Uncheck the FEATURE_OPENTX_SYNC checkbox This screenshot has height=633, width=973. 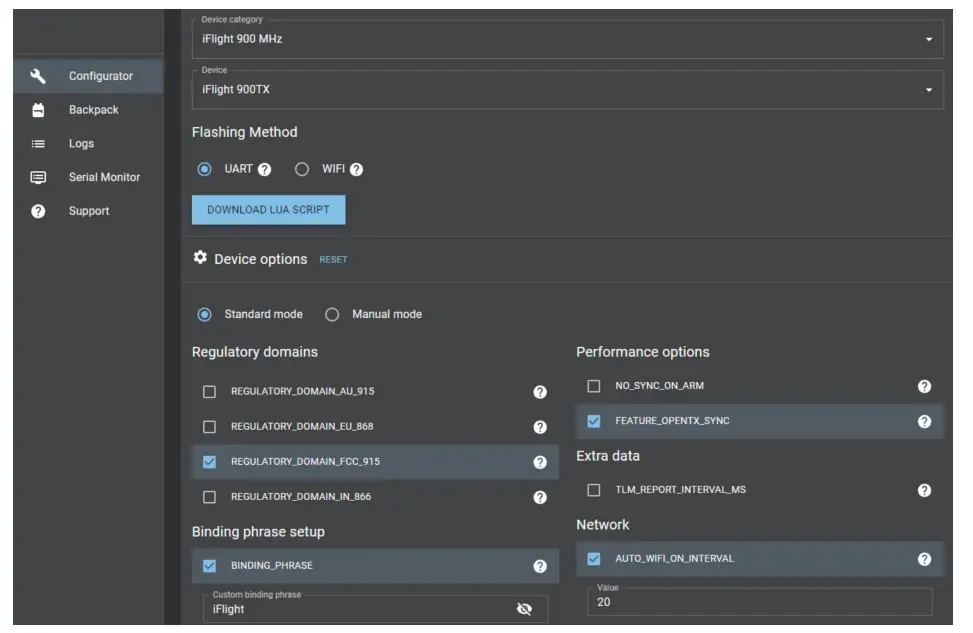tap(594, 421)
